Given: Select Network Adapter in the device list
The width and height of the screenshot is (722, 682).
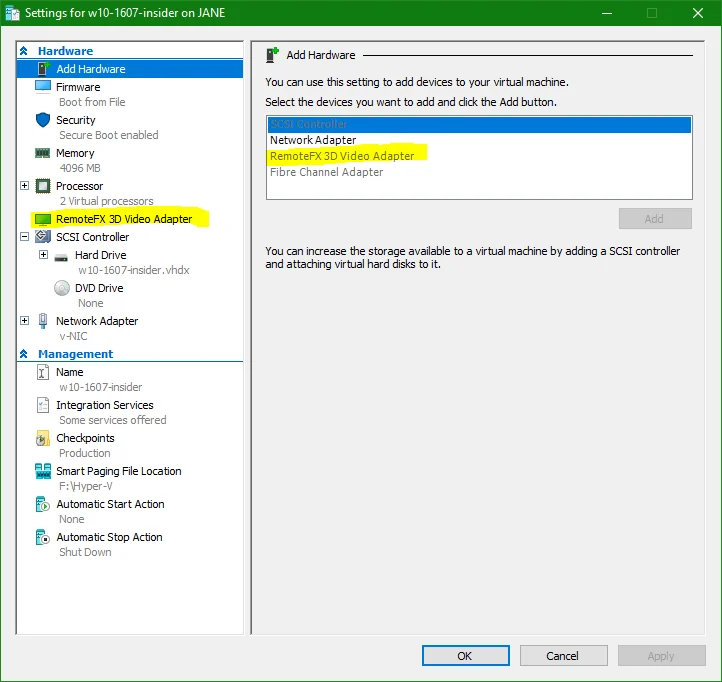Looking at the screenshot, I should [x=479, y=140].
